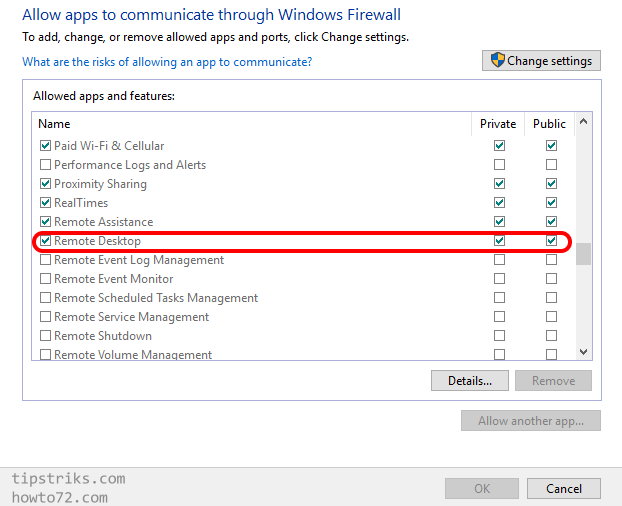
Task: Open the risks of allowing an app link
Action: [167, 62]
